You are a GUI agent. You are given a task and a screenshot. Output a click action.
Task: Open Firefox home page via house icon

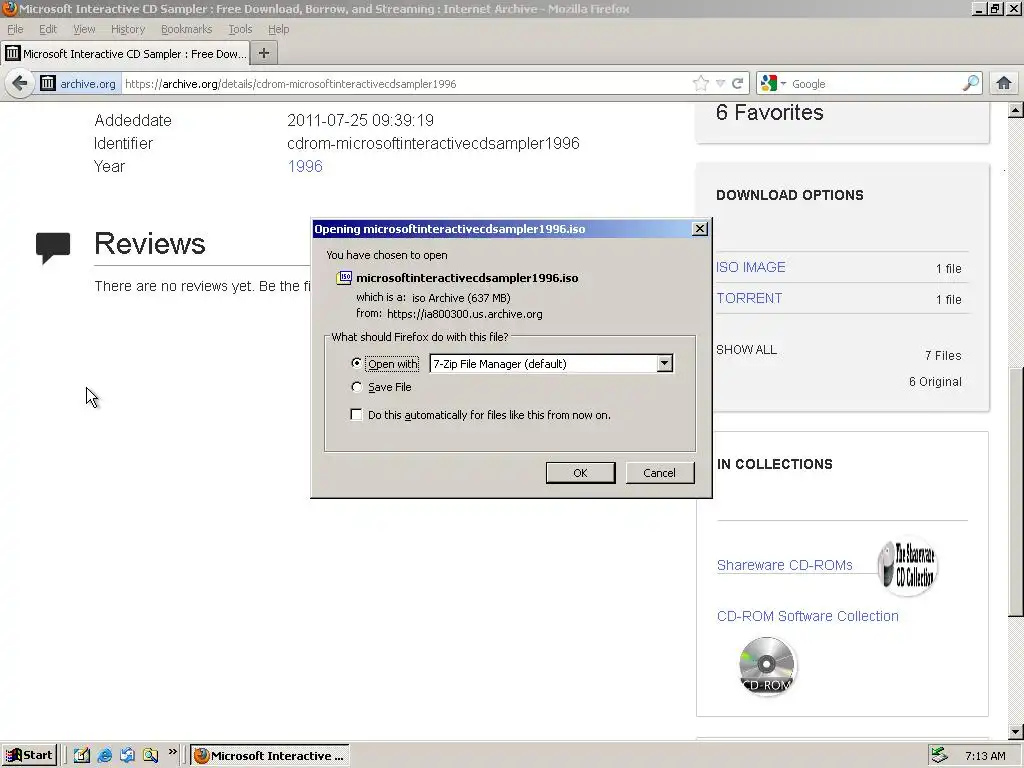coord(1004,84)
